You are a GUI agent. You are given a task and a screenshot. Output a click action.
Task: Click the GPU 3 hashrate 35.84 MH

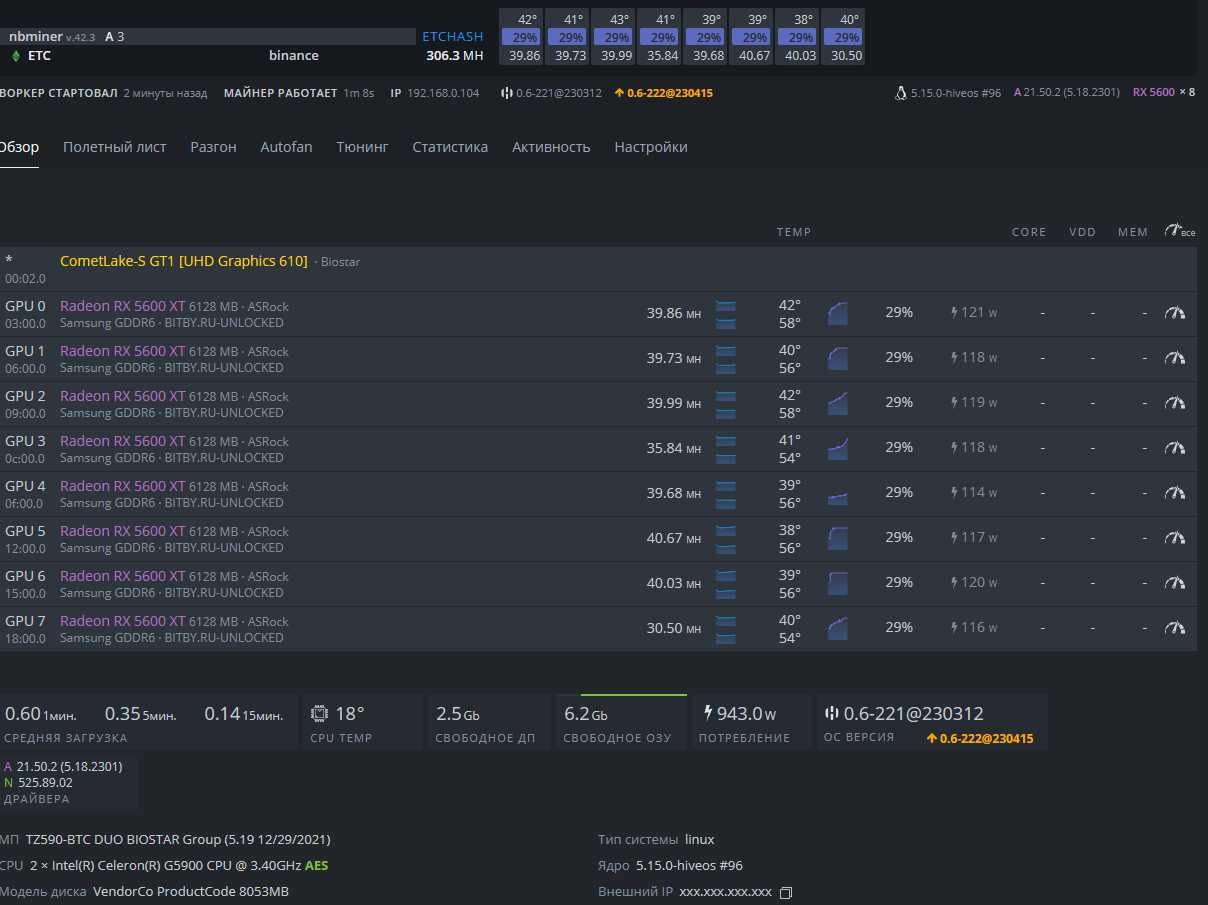(673, 448)
